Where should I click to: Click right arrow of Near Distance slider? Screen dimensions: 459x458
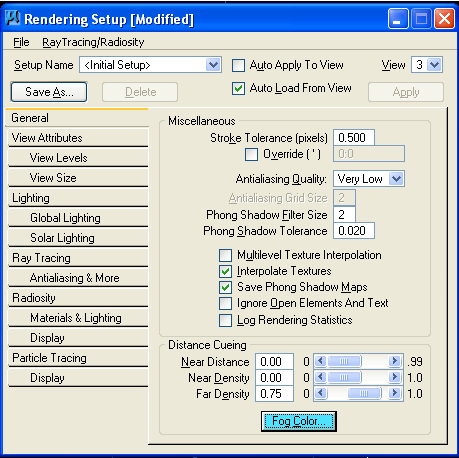(395, 361)
